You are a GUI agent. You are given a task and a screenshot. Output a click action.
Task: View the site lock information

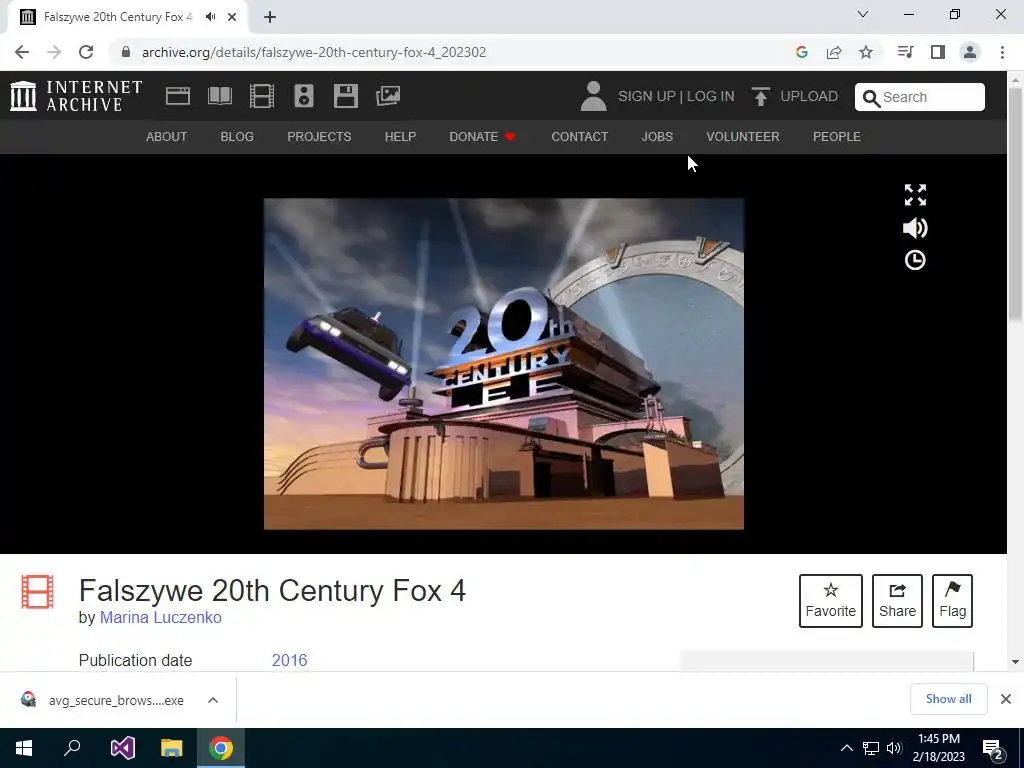tap(126, 52)
